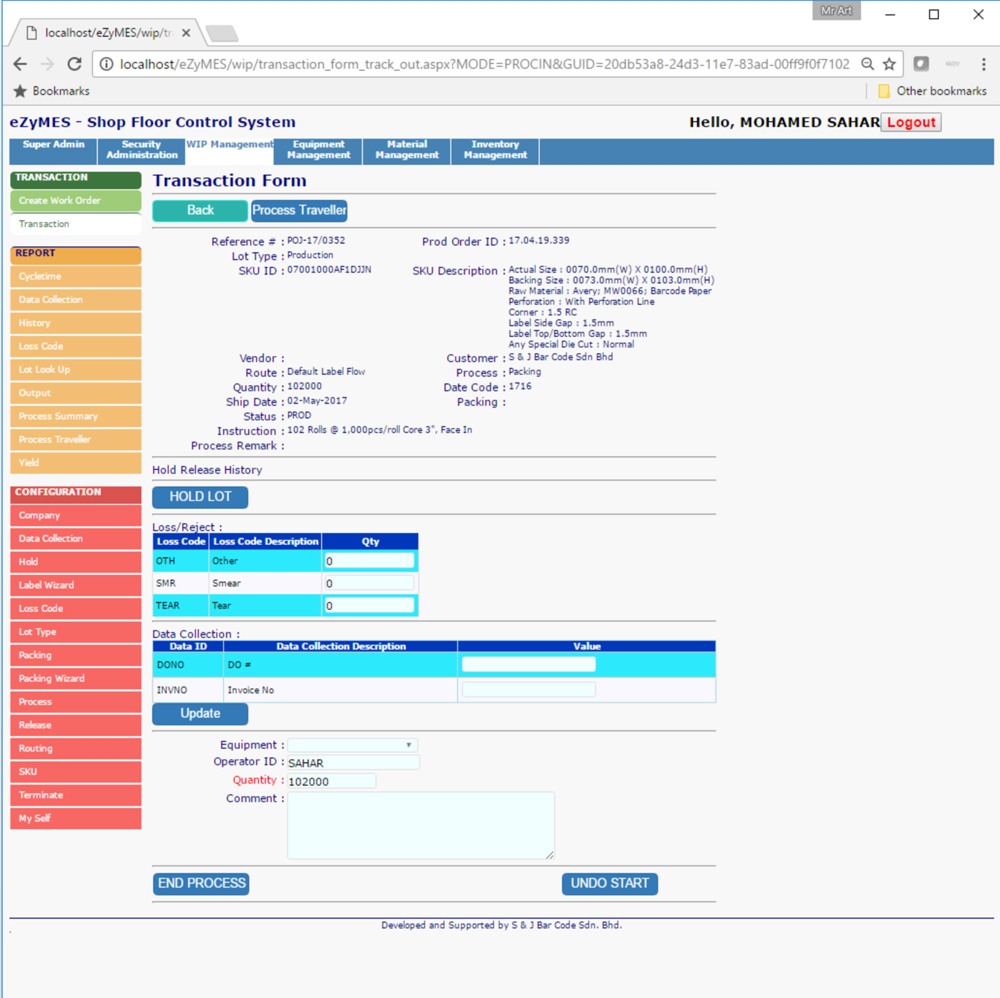Log out using the Logout button
The height and width of the screenshot is (998, 1000).
click(911, 122)
